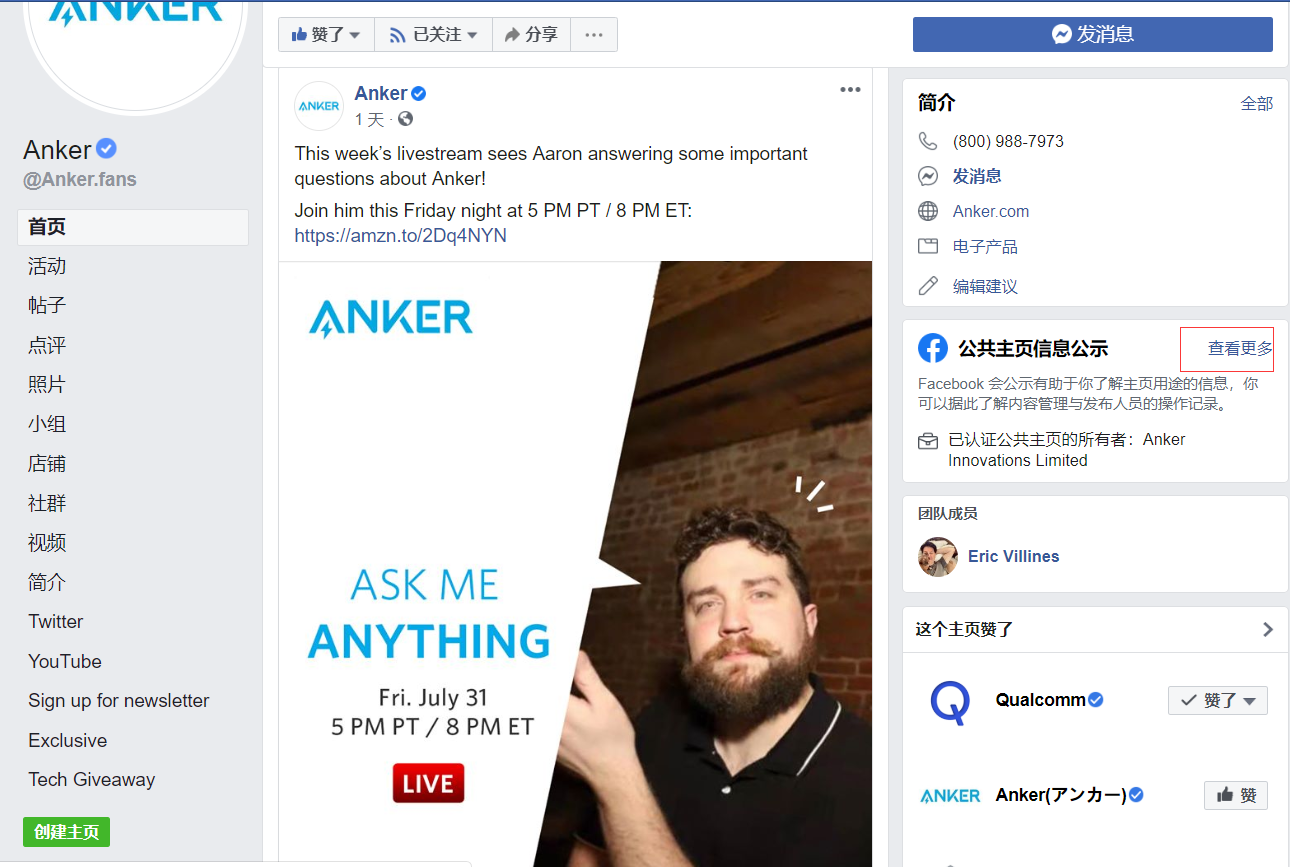The image size is (1290, 867).
Task: Expand the 这个主页赞了 section chevron
Action: (x=1268, y=630)
